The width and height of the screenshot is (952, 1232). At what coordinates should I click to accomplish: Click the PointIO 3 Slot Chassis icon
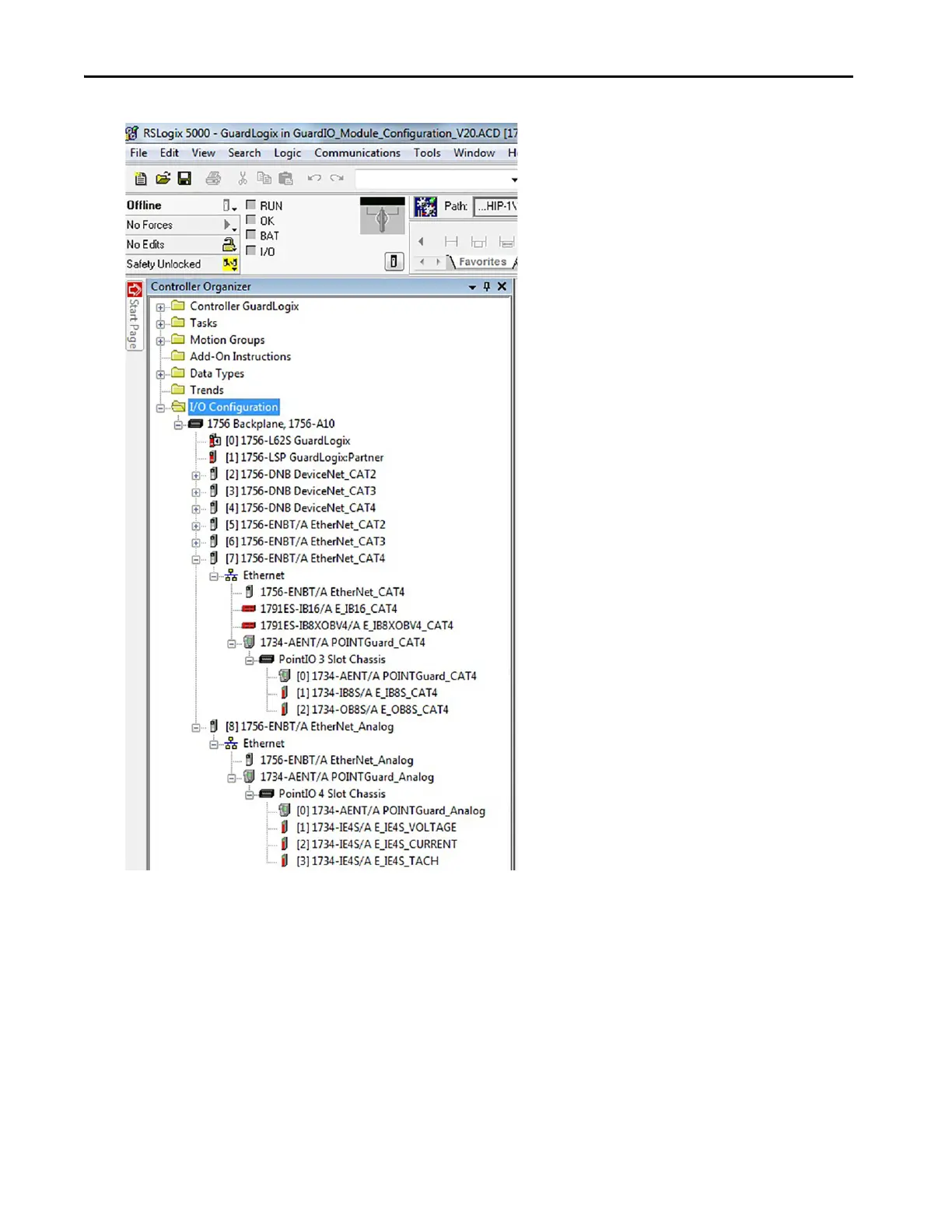tap(267, 660)
